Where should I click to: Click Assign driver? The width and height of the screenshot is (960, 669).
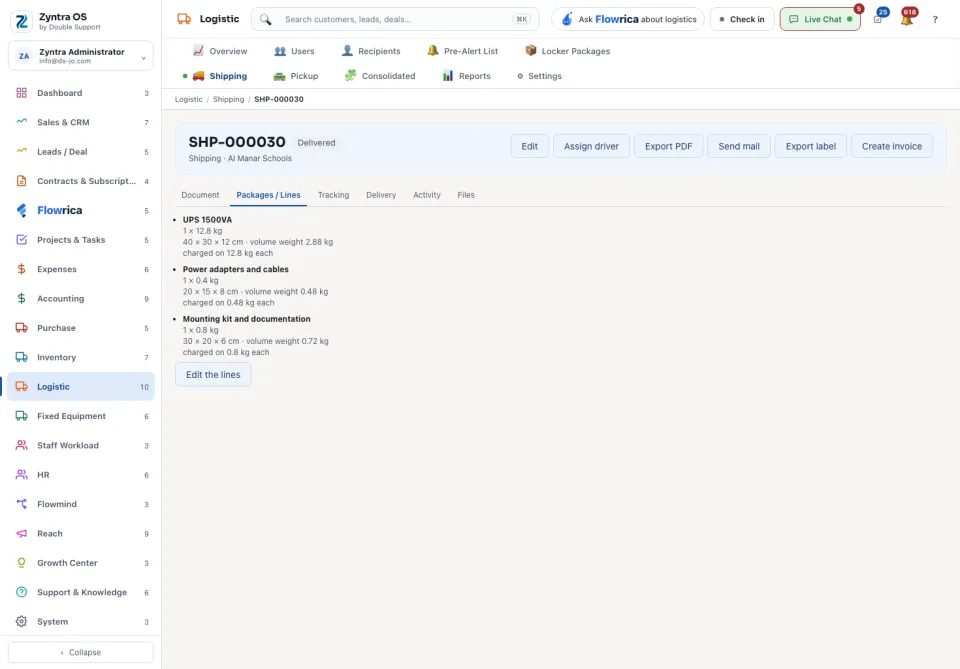(591, 146)
